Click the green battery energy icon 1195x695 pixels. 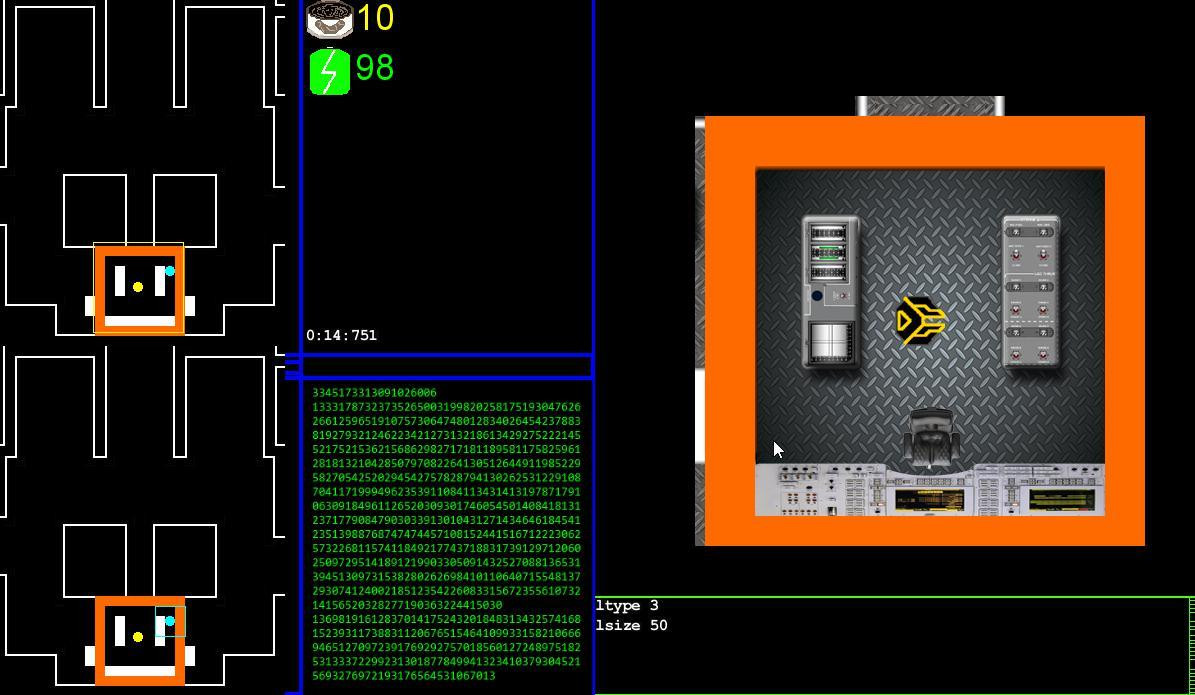[330, 71]
